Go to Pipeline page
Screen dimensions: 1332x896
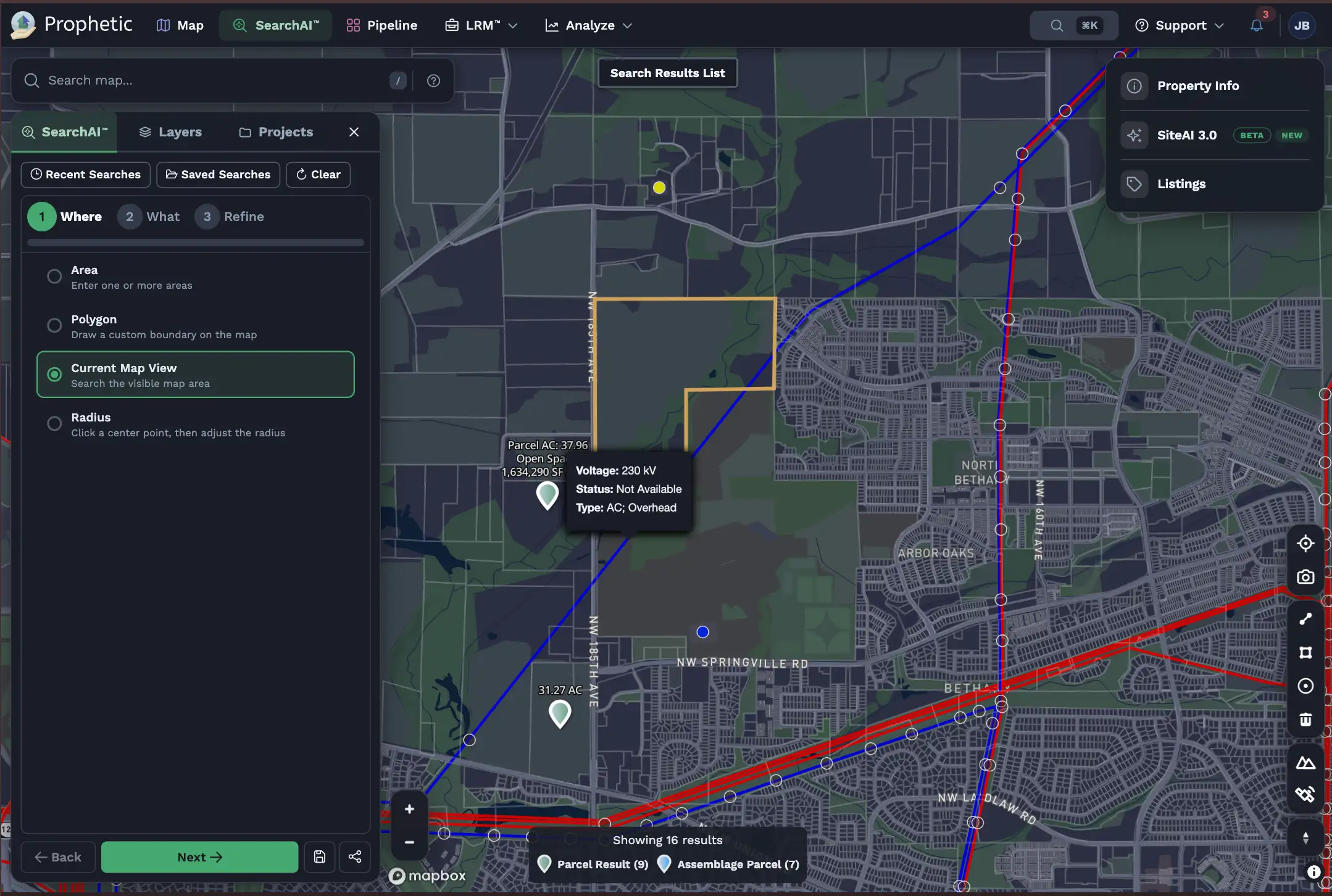[381, 25]
